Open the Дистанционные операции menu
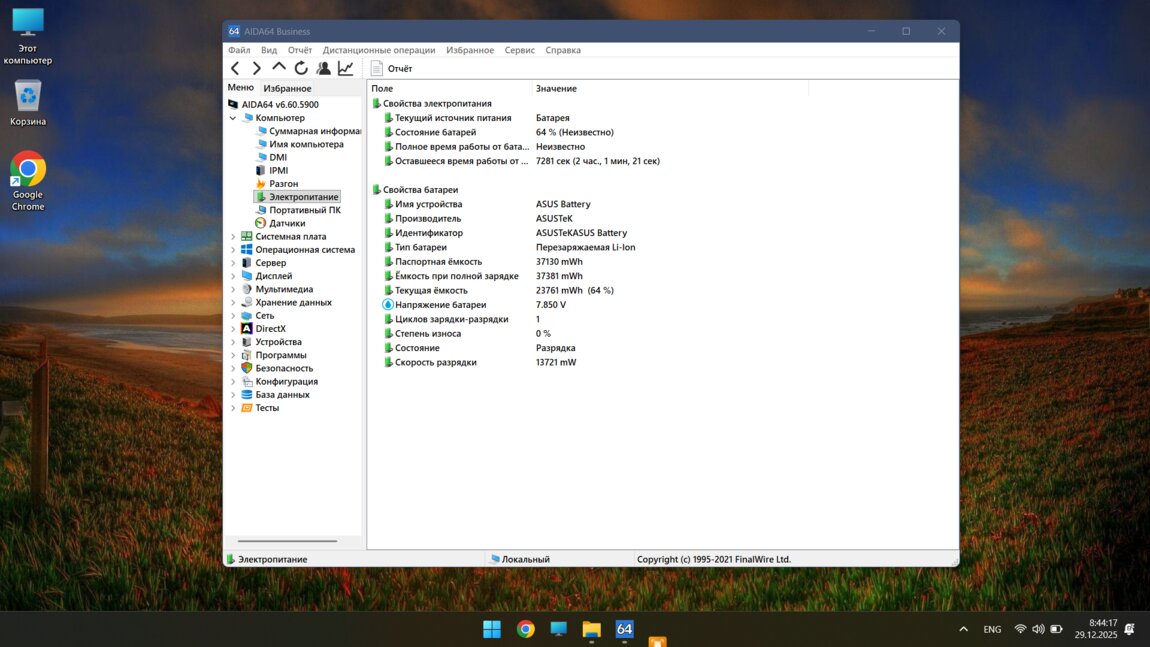 click(x=378, y=50)
